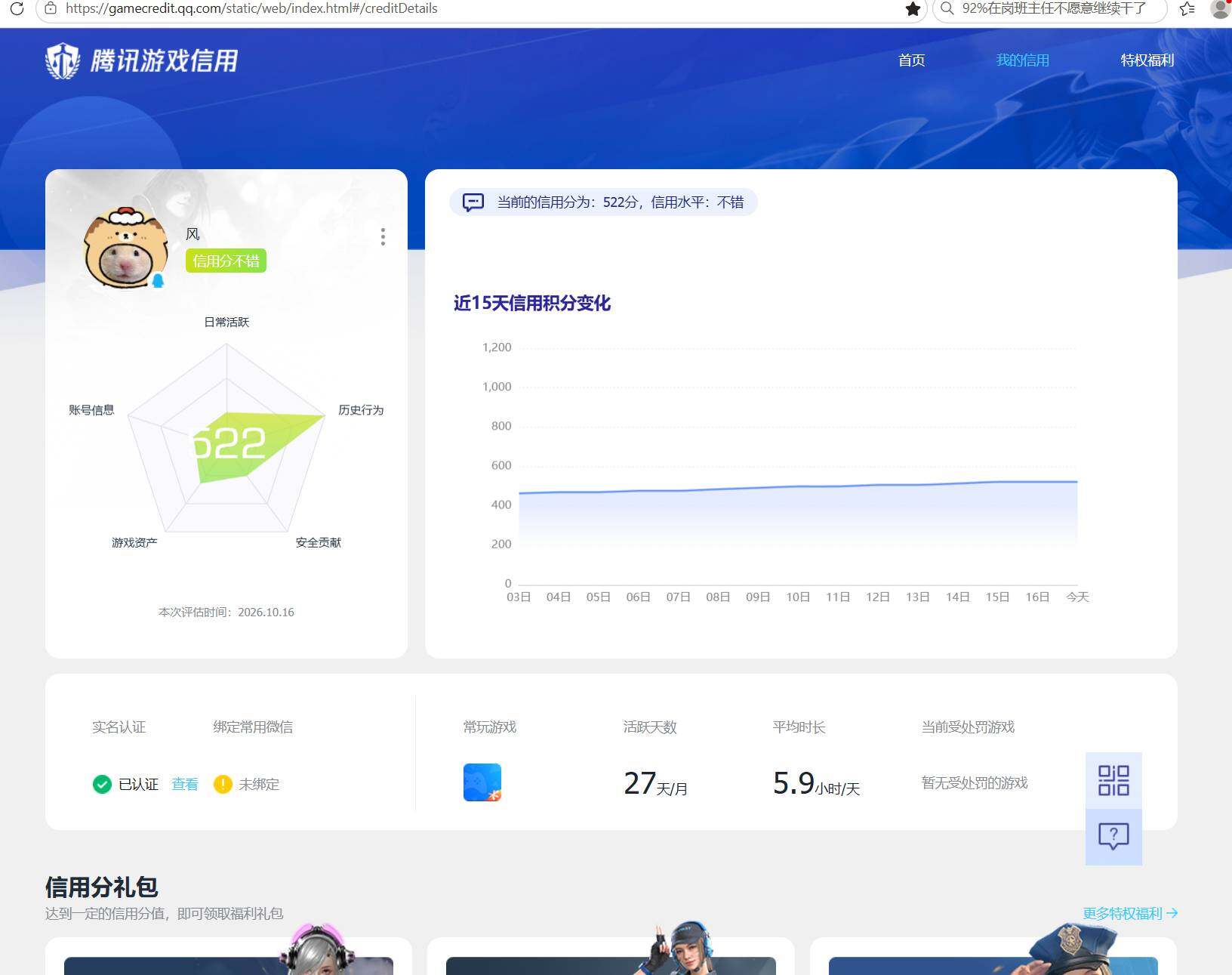Image resolution: width=1232 pixels, height=975 pixels.
Task: Click the Tencent Game Credit shield logo
Action: pyautogui.click(x=62, y=60)
